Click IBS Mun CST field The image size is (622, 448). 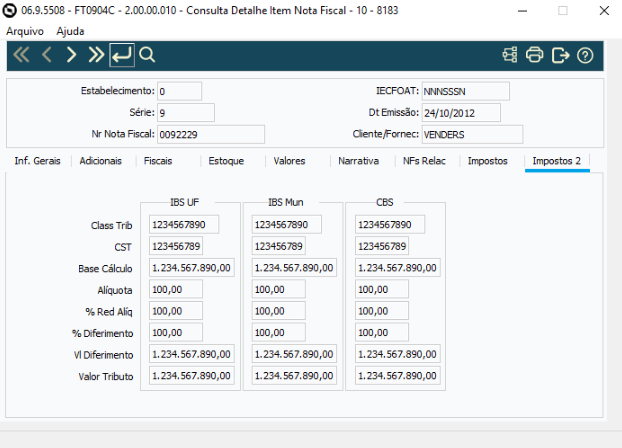tap(278, 246)
